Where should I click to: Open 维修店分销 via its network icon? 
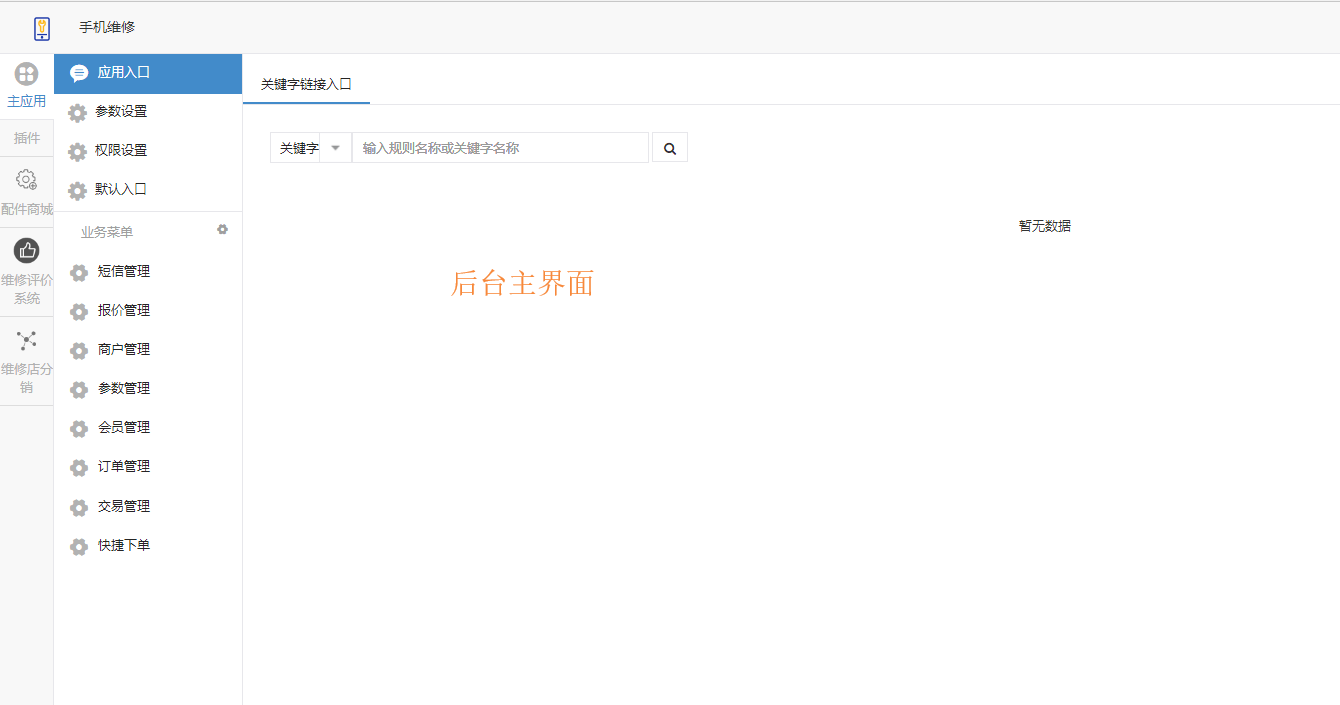pos(26,340)
